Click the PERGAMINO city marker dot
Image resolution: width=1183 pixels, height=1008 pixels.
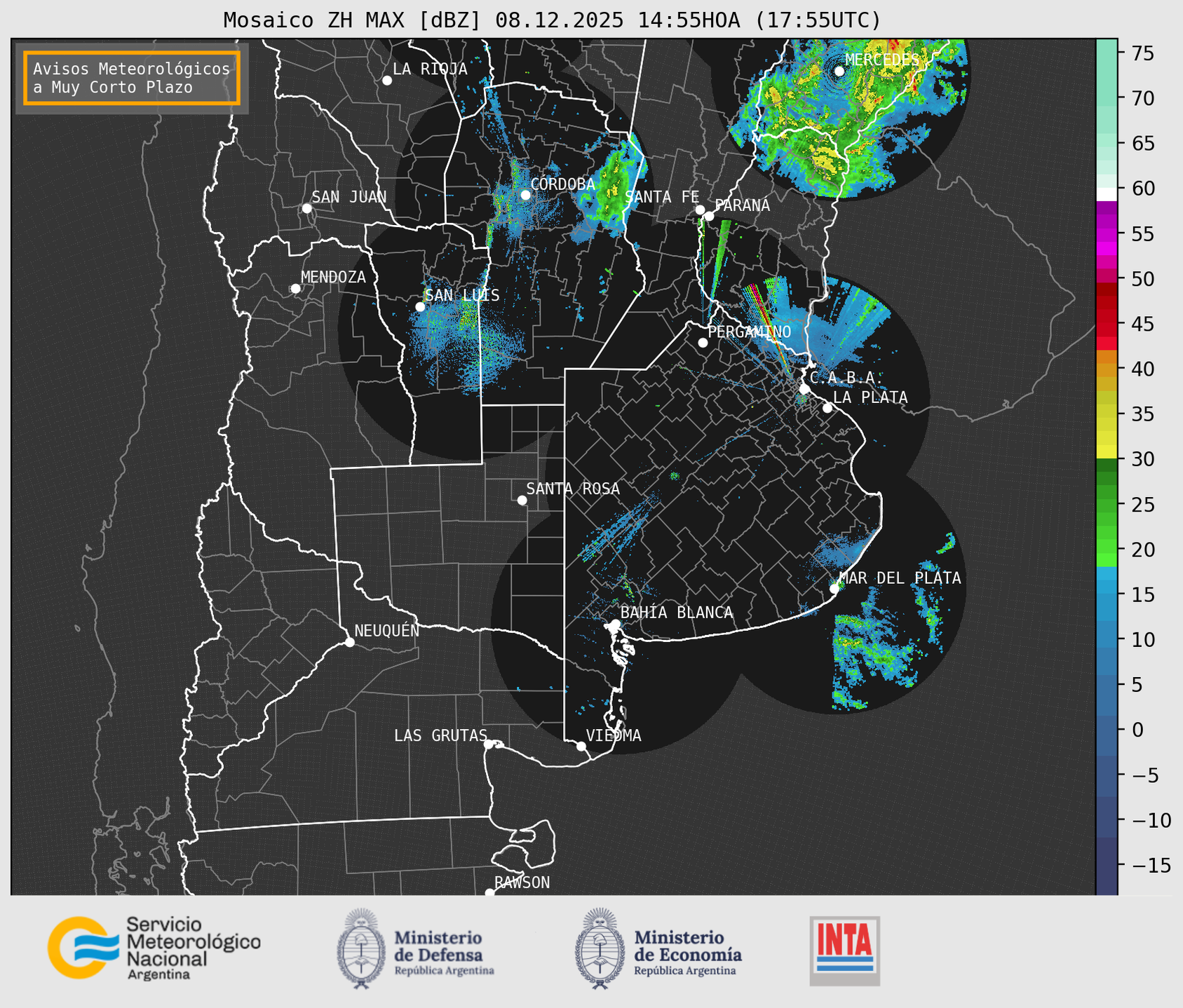point(703,343)
